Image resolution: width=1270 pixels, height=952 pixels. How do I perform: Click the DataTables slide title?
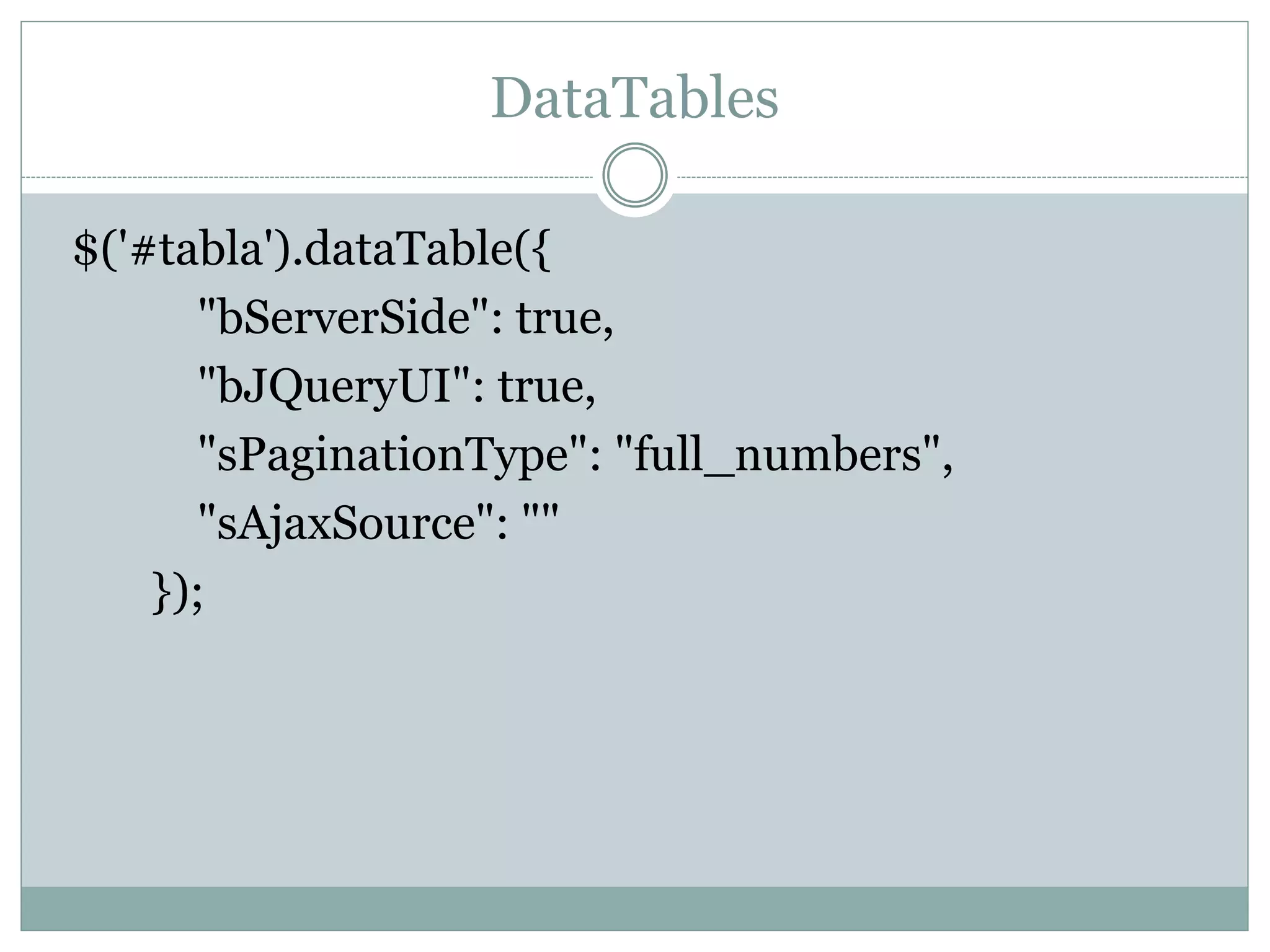634,98
